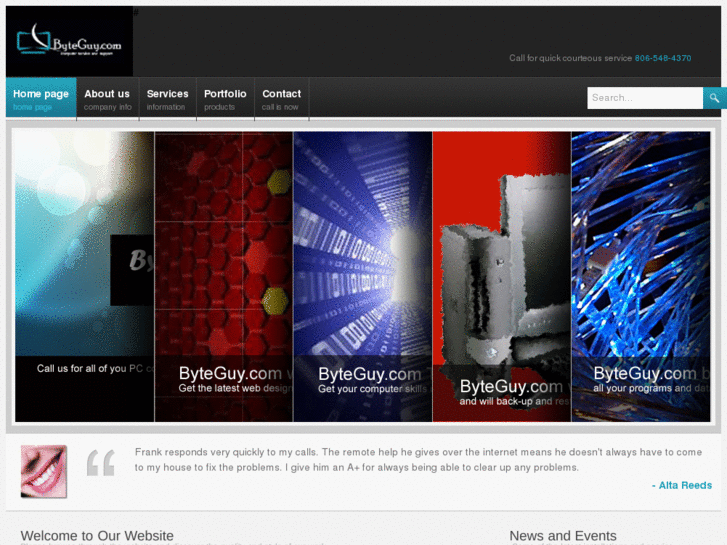Focus the Search text field
727x545 pixels.
coord(645,98)
